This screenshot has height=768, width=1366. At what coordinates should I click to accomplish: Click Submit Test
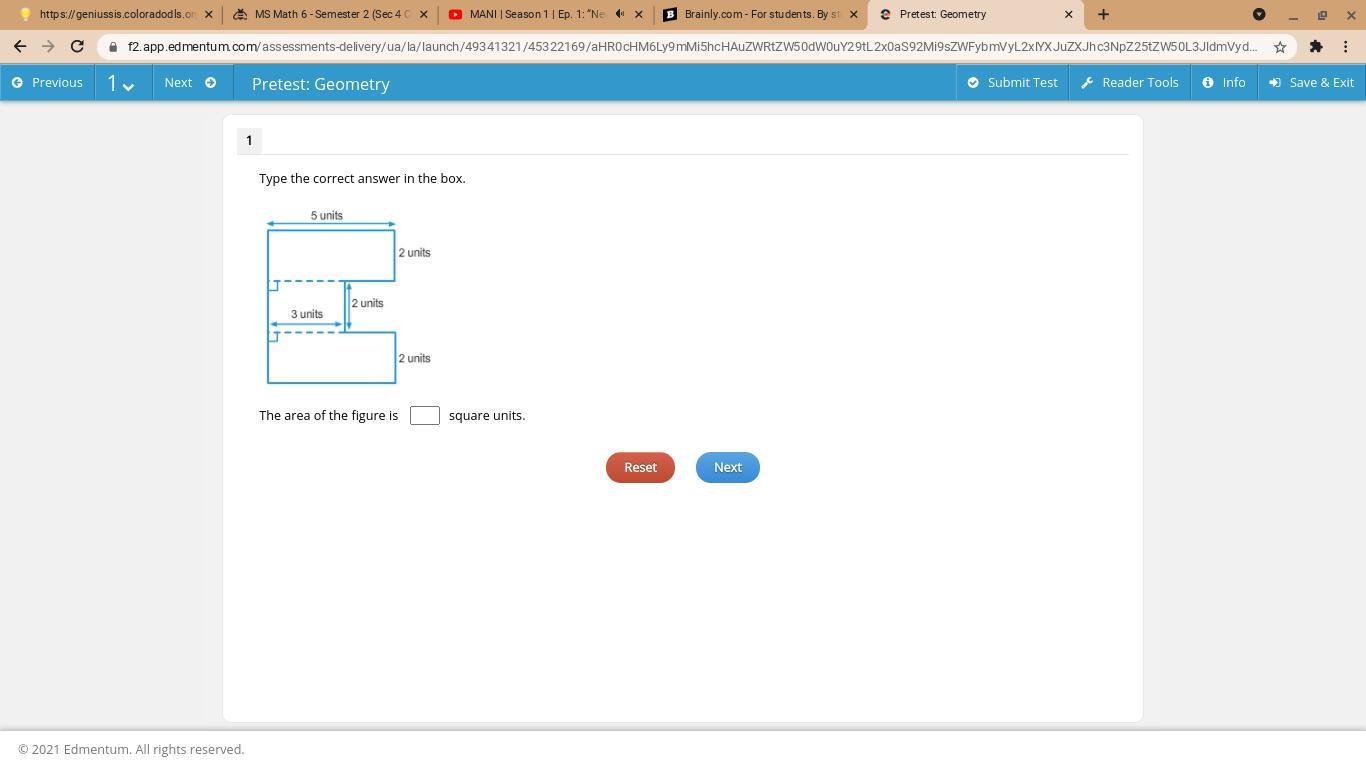1012,83
